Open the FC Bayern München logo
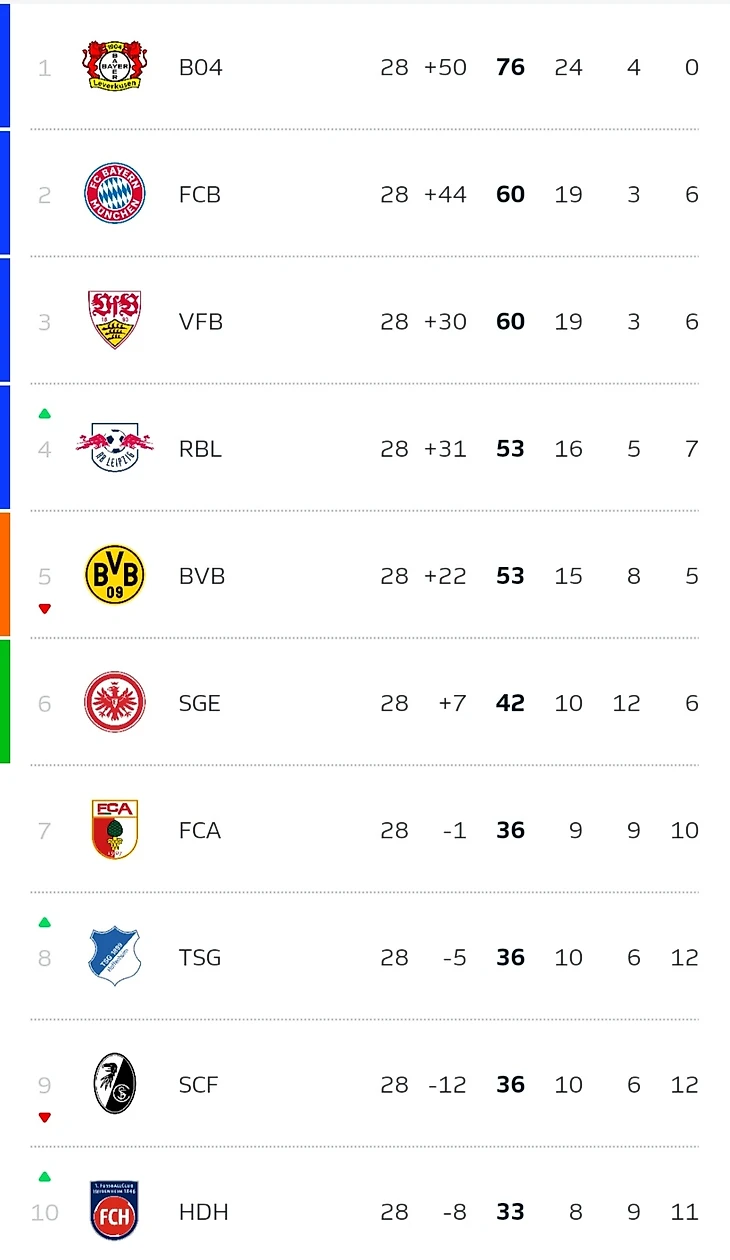The height and width of the screenshot is (1260, 730). click(114, 194)
